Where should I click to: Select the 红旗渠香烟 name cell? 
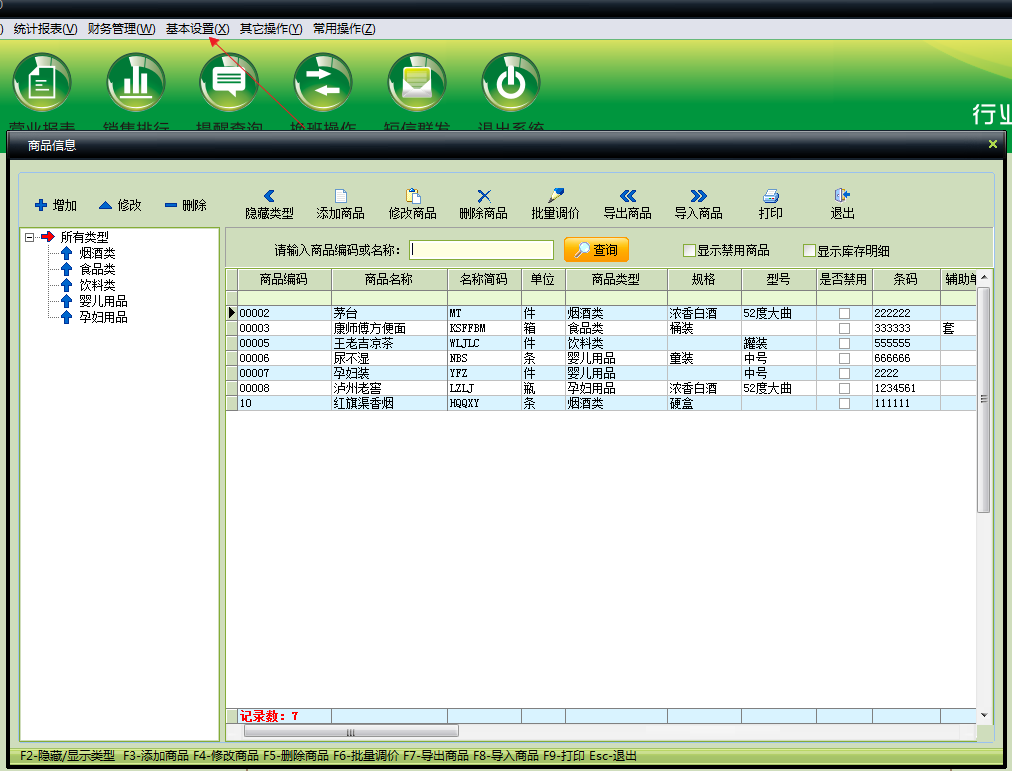[x=389, y=403]
